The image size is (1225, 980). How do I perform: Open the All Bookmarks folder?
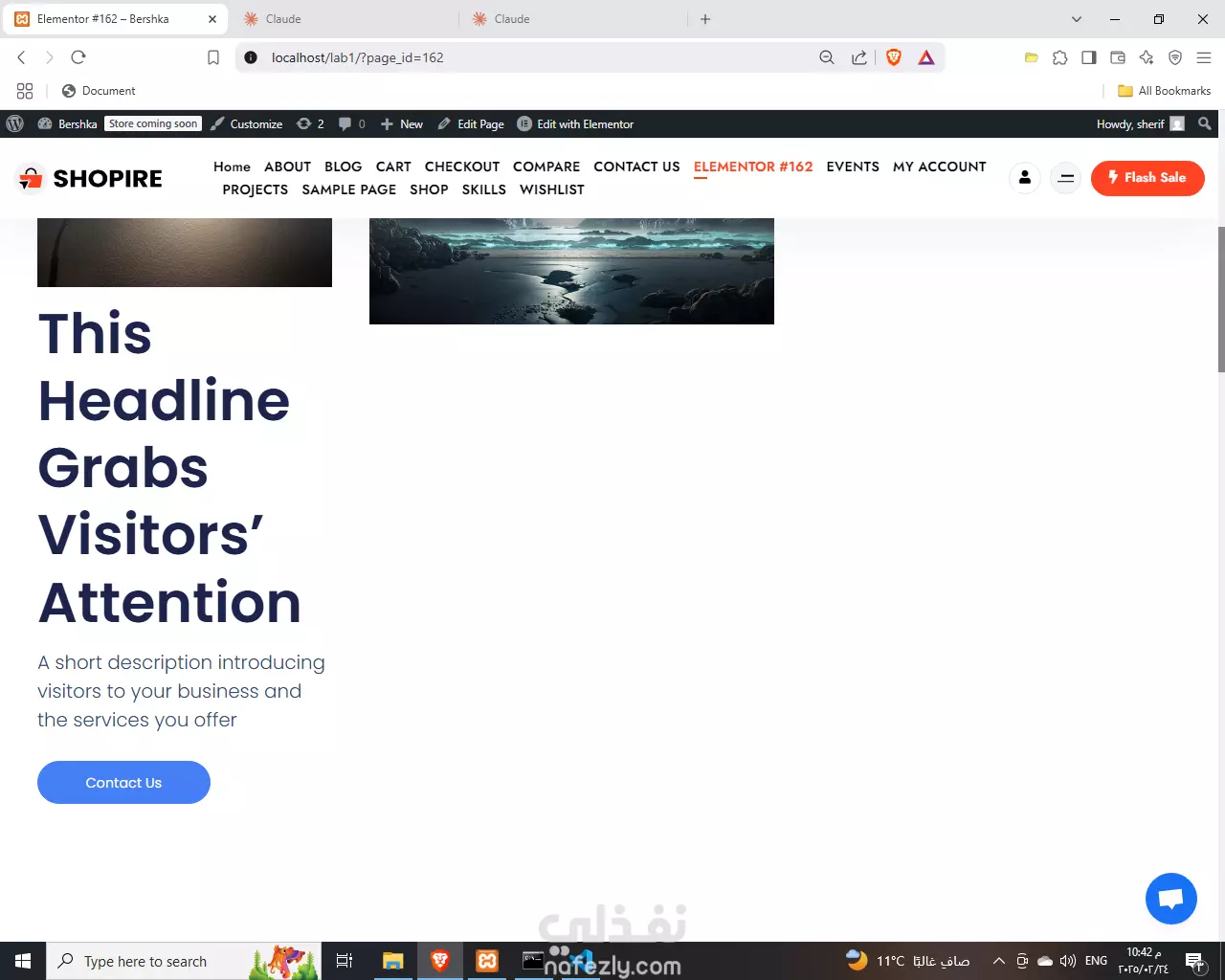(1164, 91)
